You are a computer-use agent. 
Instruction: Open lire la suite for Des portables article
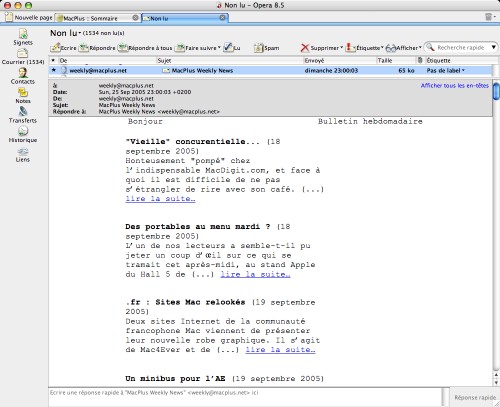[x=255, y=274]
